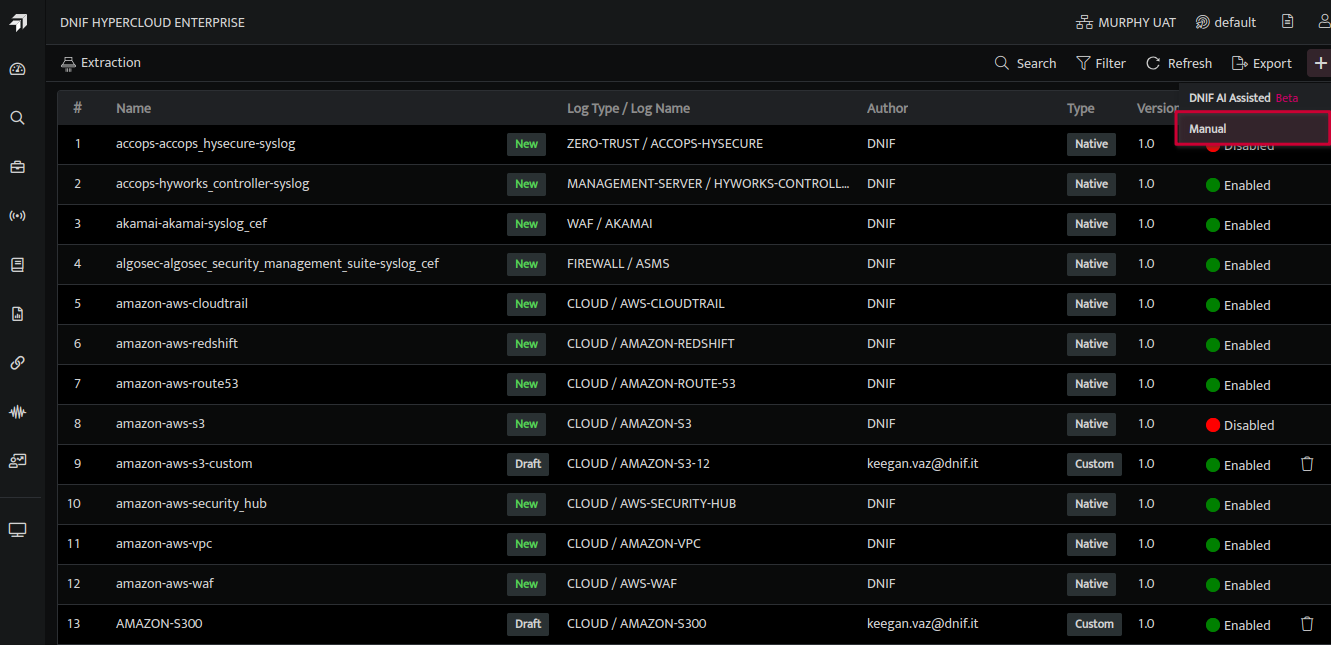Open the workspace briefcase icon in sidebar
The width and height of the screenshot is (1331, 645).
point(17,166)
